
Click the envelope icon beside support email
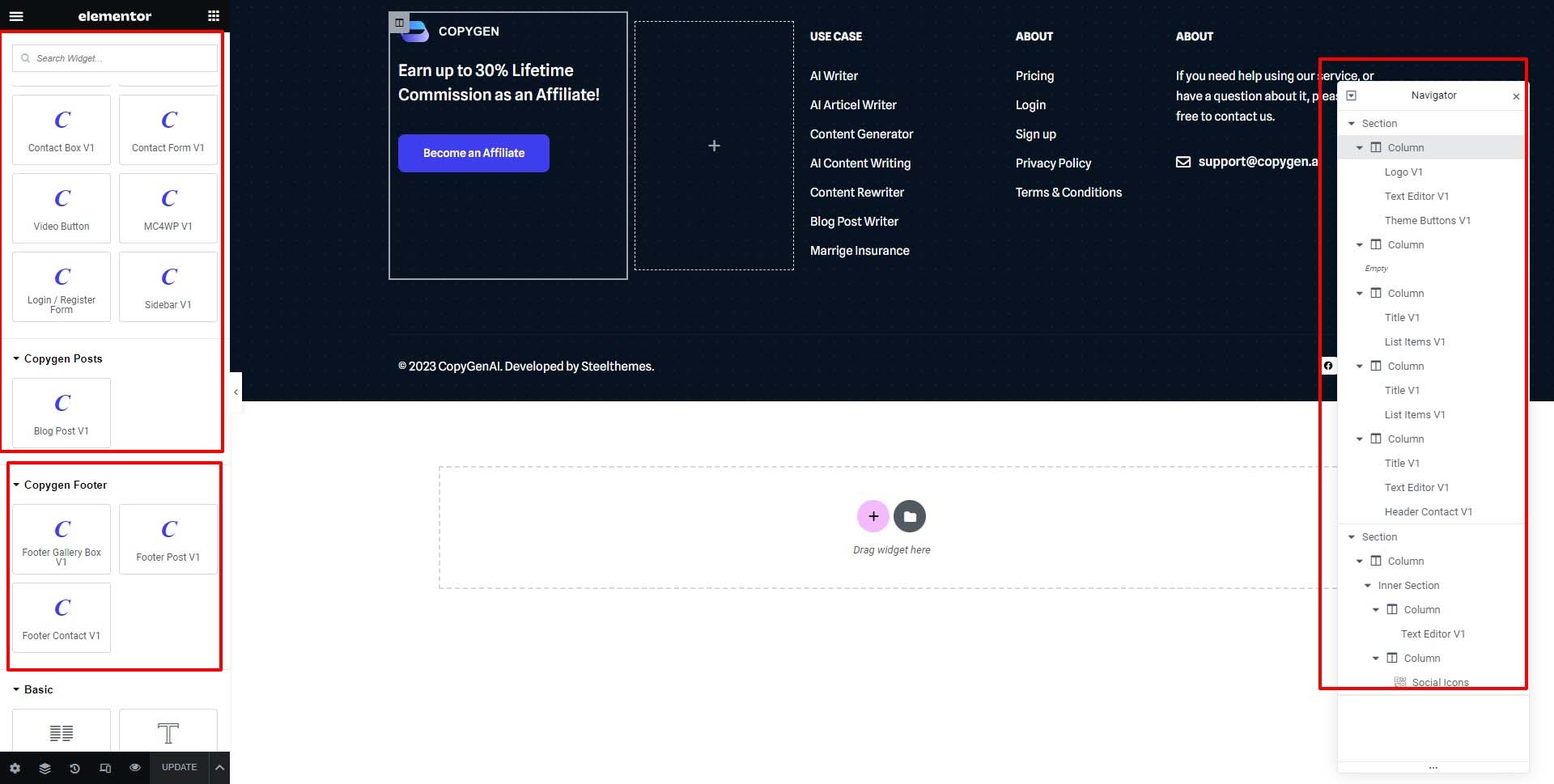(1183, 162)
